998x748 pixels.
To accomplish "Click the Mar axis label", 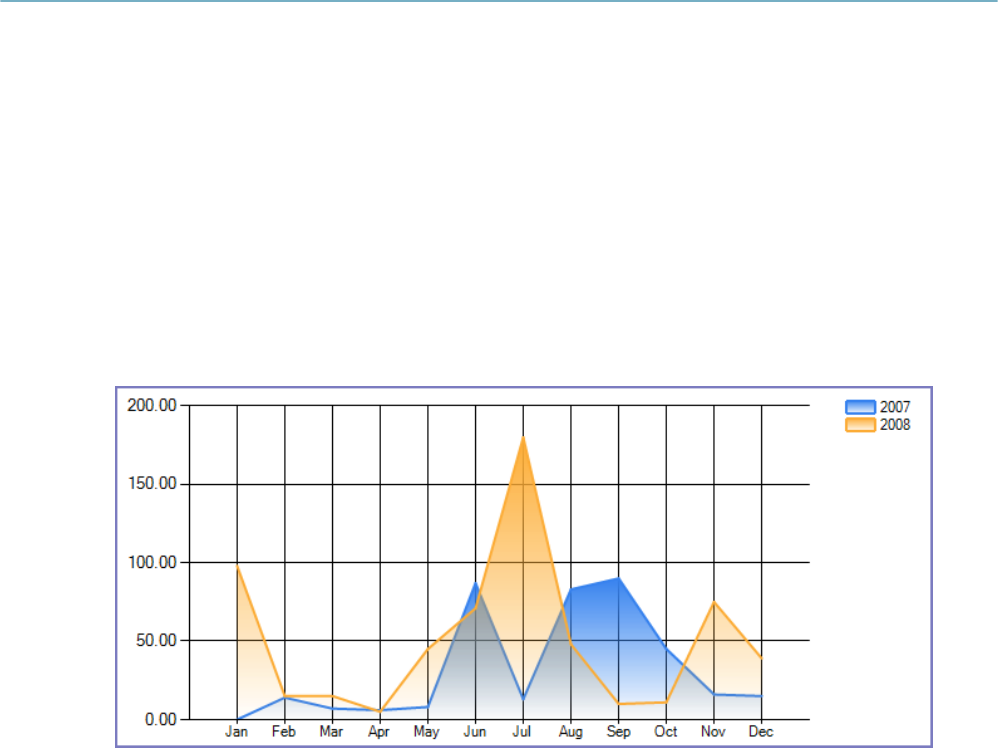I will point(331,731).
